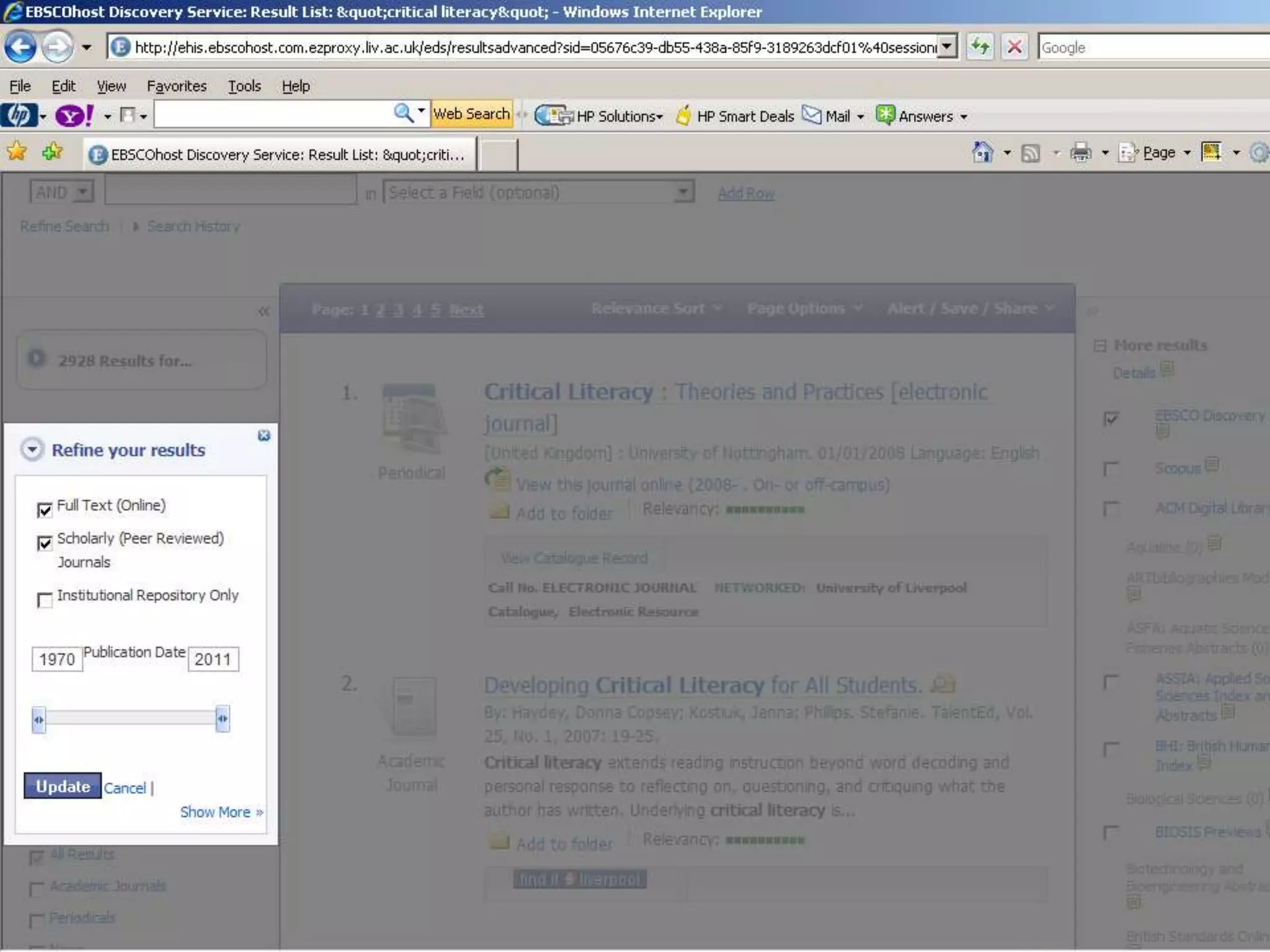The image size is (1270, 952).
Task: Collapse the Refine your results panel arrow
Action: 32,449
